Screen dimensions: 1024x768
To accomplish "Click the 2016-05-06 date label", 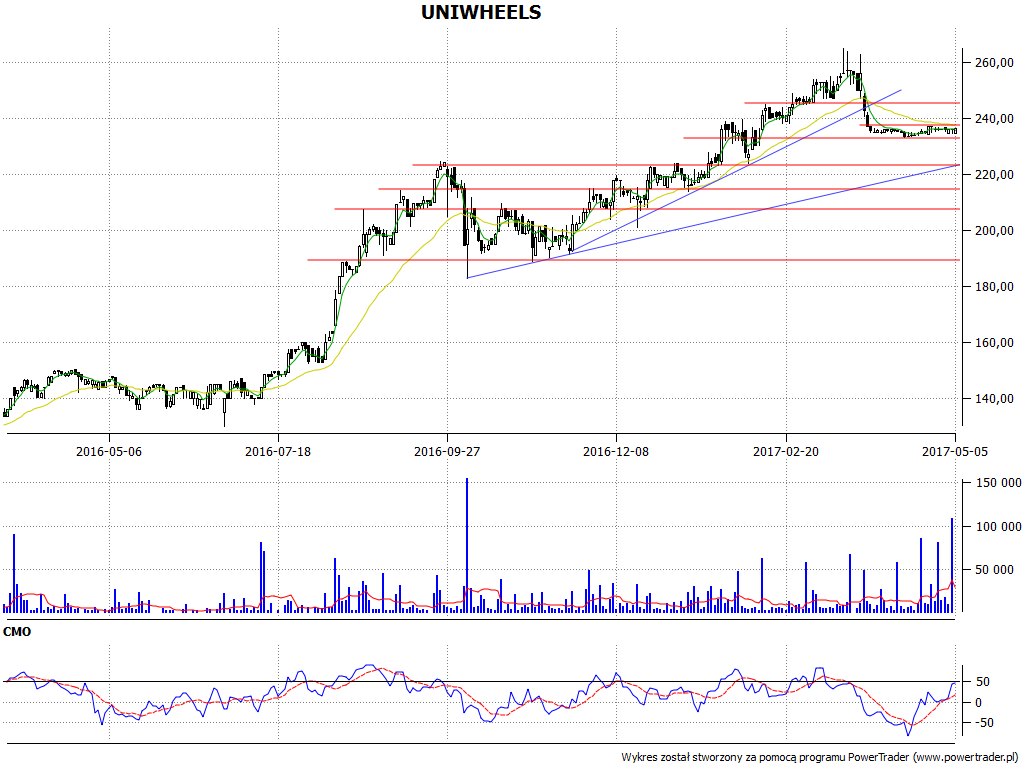I will tap(109, 451).
